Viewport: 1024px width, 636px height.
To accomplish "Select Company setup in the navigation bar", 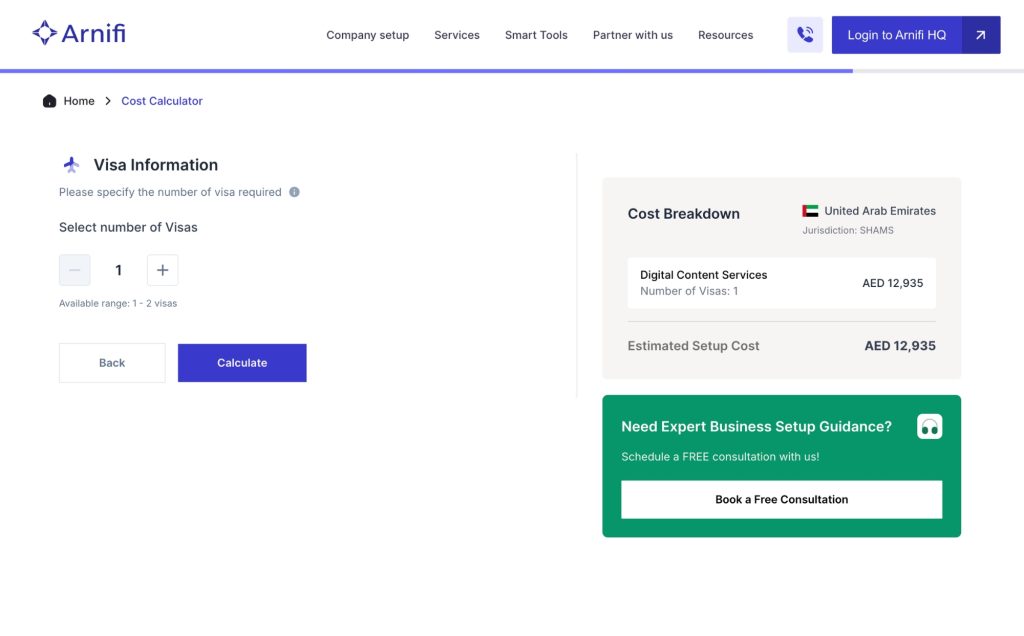I will pos(368,35).
